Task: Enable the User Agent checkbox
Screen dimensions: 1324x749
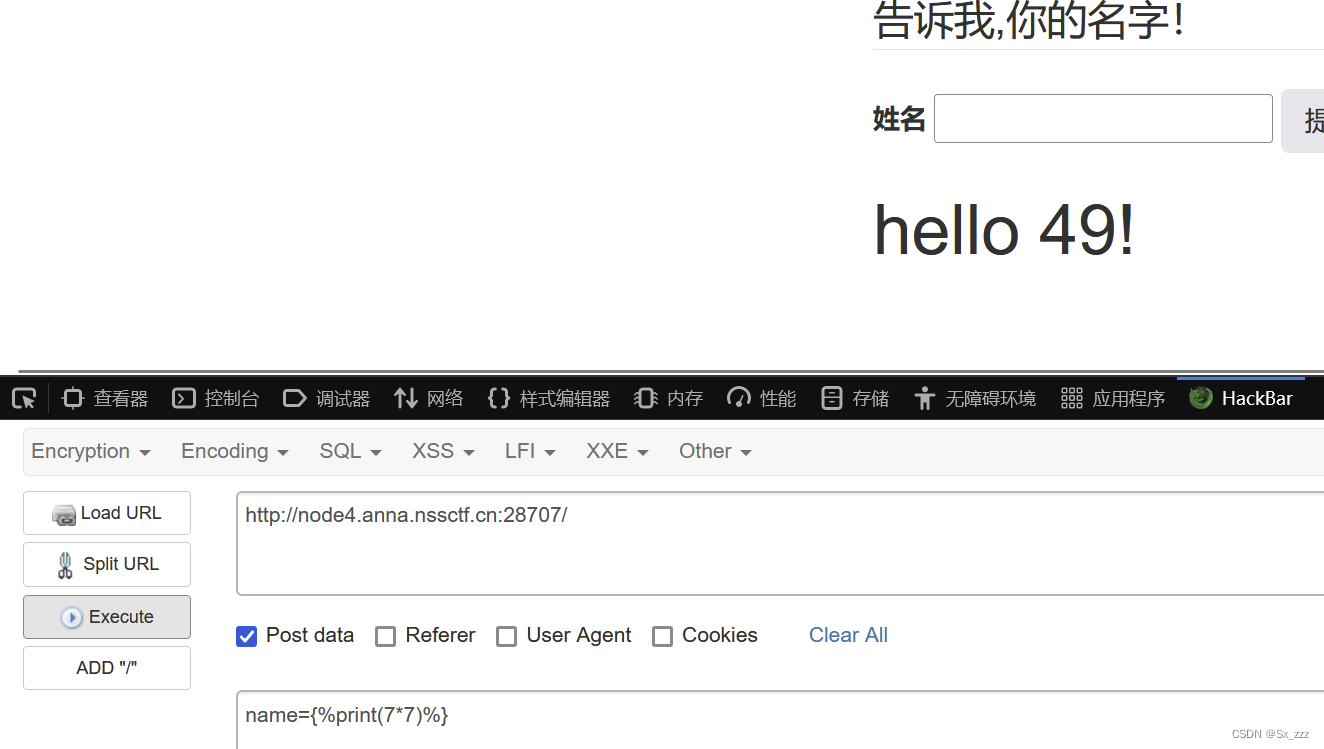Action: [506, 636]
